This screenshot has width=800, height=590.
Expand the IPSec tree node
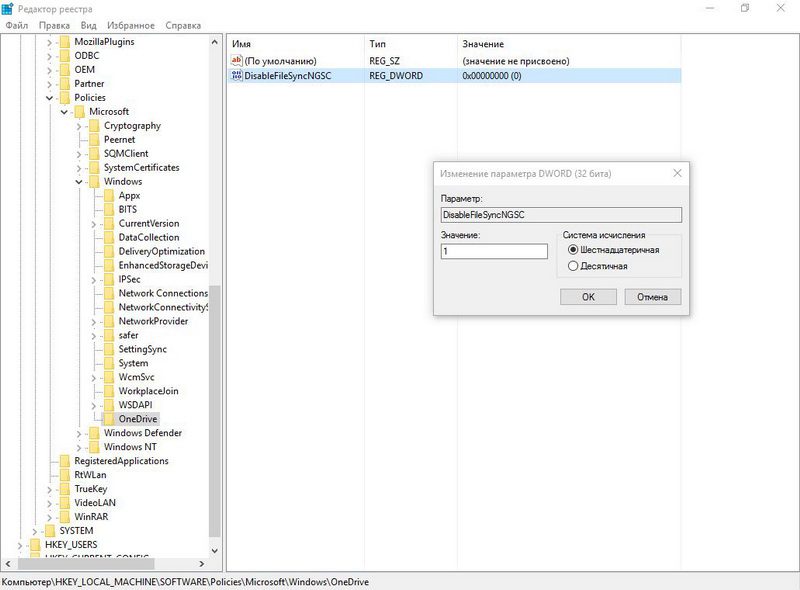tap(94, 279)
